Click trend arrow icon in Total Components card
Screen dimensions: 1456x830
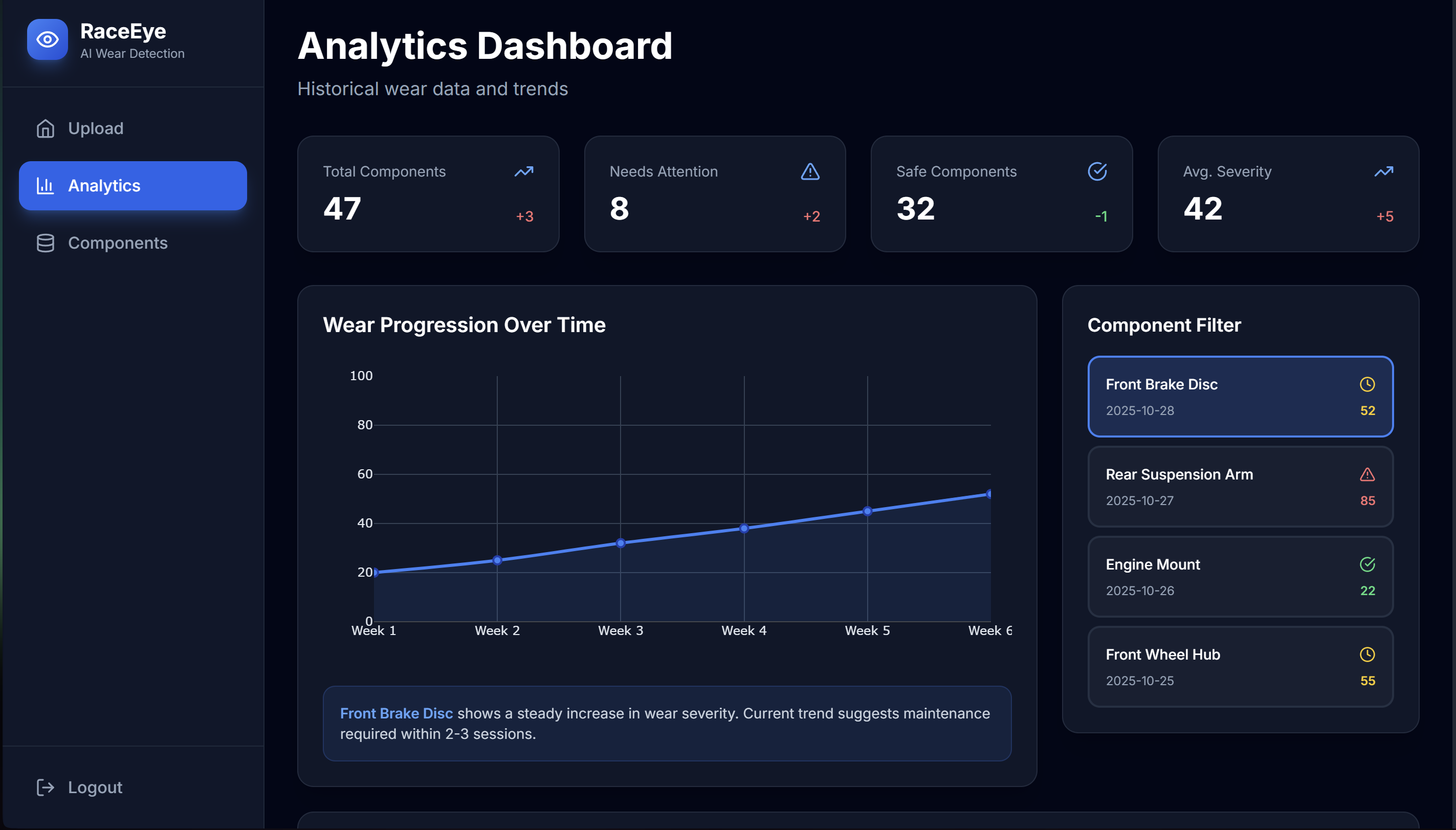pyautogui.click(x=524, y=171)
